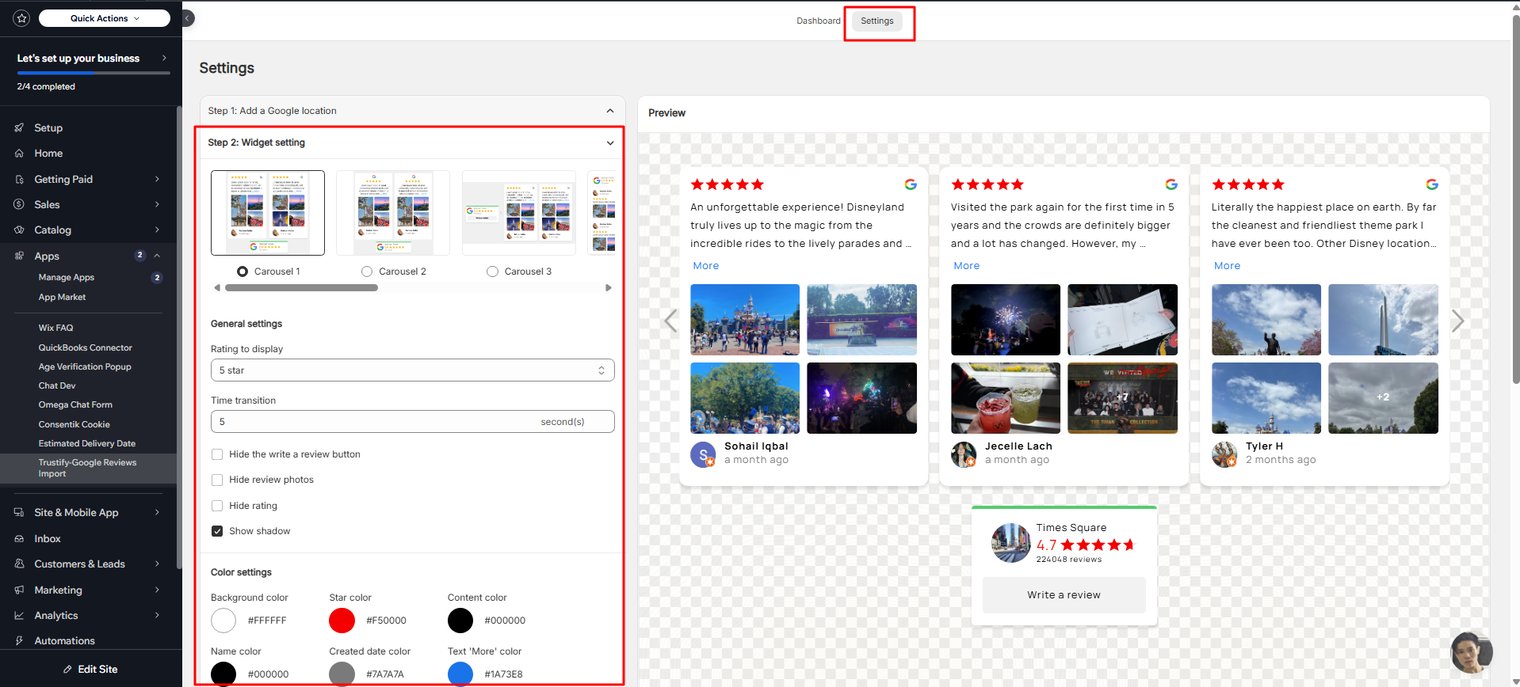Expand the Sales submenu chevron
This screenshot has height=687, width=1520.
[x=157, y=204]
